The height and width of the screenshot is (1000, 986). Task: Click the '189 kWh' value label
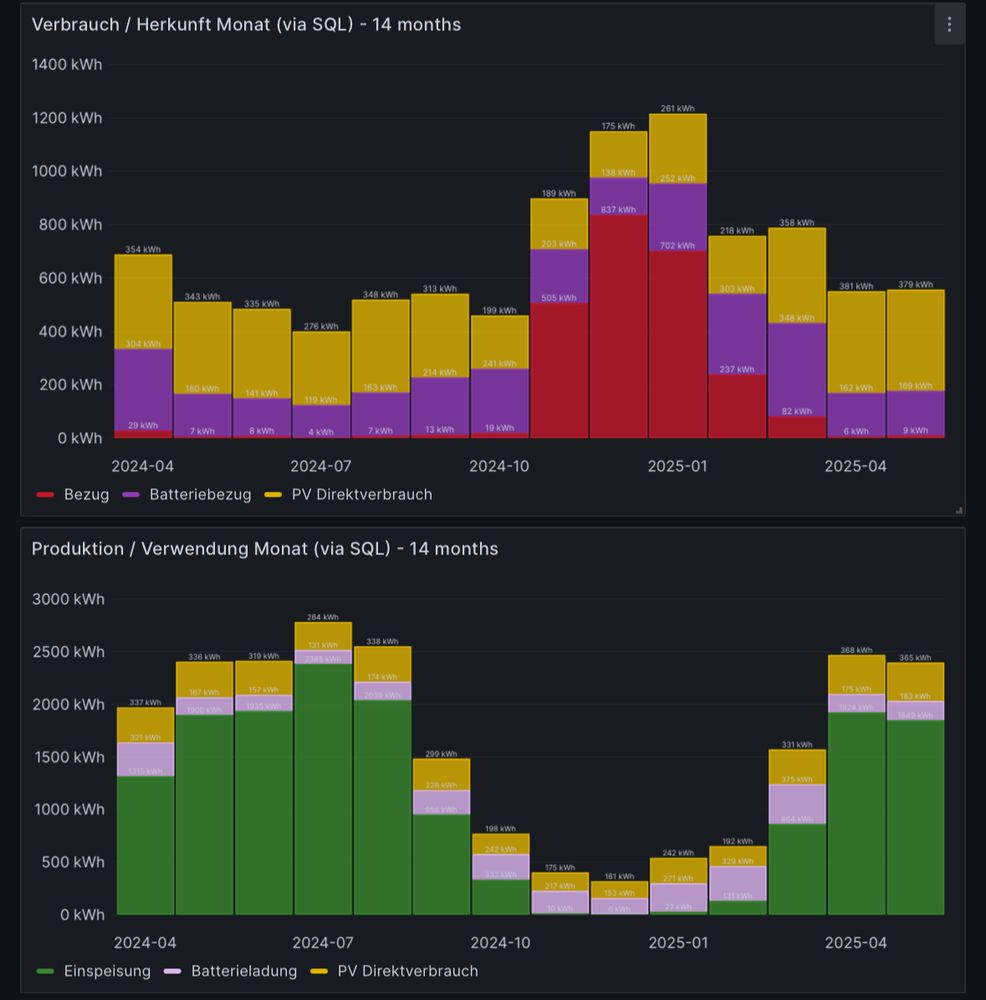[x=559, y=193]
